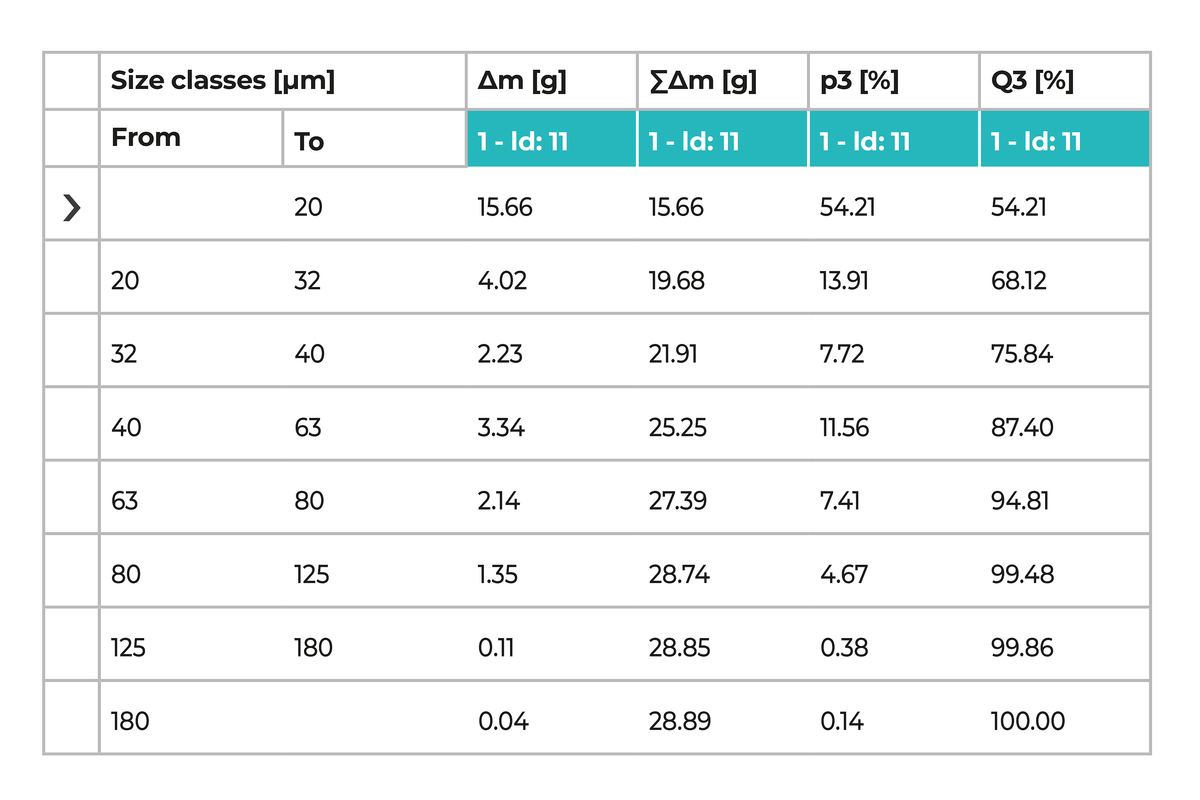Screen dimensions: 1200x800
Task: Select the Q3 cell showing 75.84
Action: click(x=1021, y=354)
